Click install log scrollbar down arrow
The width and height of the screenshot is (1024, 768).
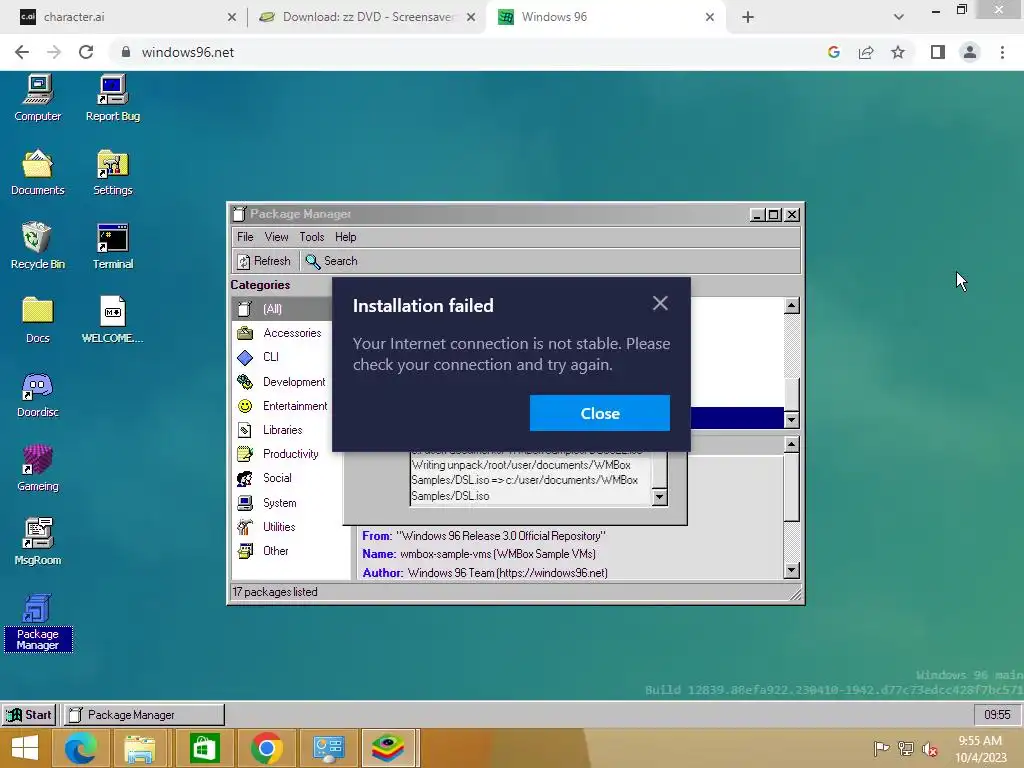660,498
